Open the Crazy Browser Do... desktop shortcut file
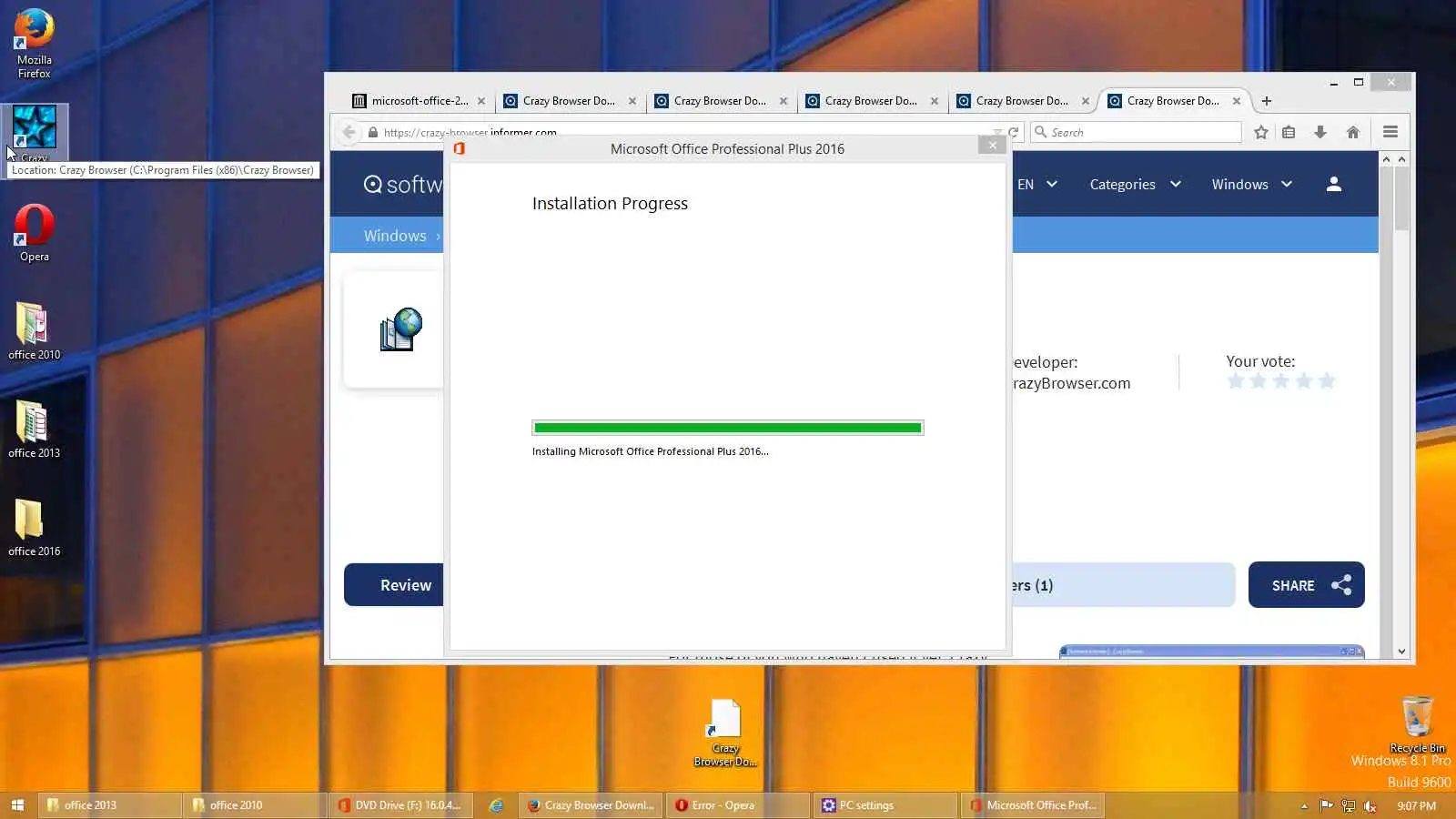The image size is (1456, 819). tap(725, 733)
